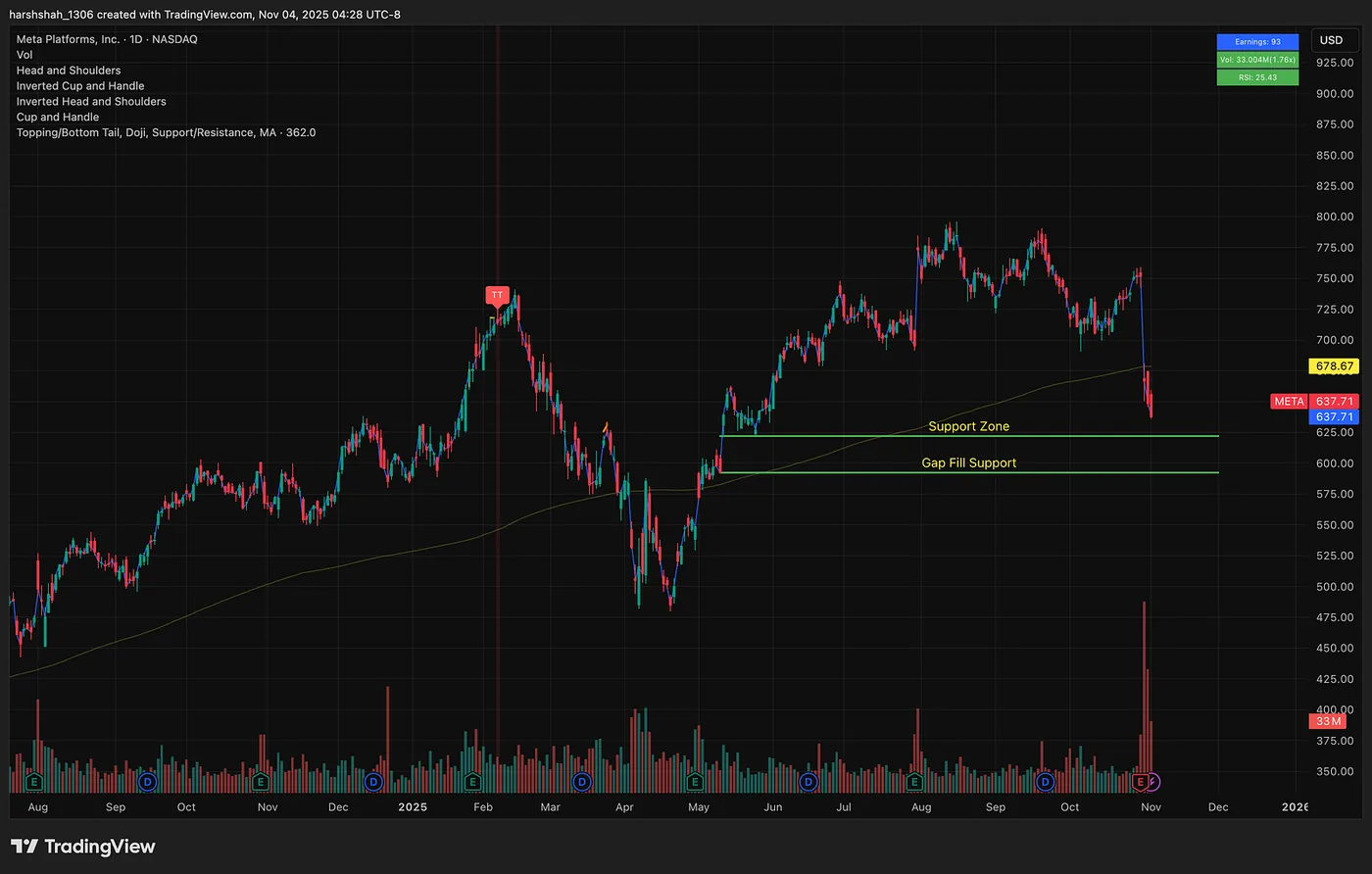1372x874 pixels.
Task: Click the red META price tag
Action: coord(1289,402)
